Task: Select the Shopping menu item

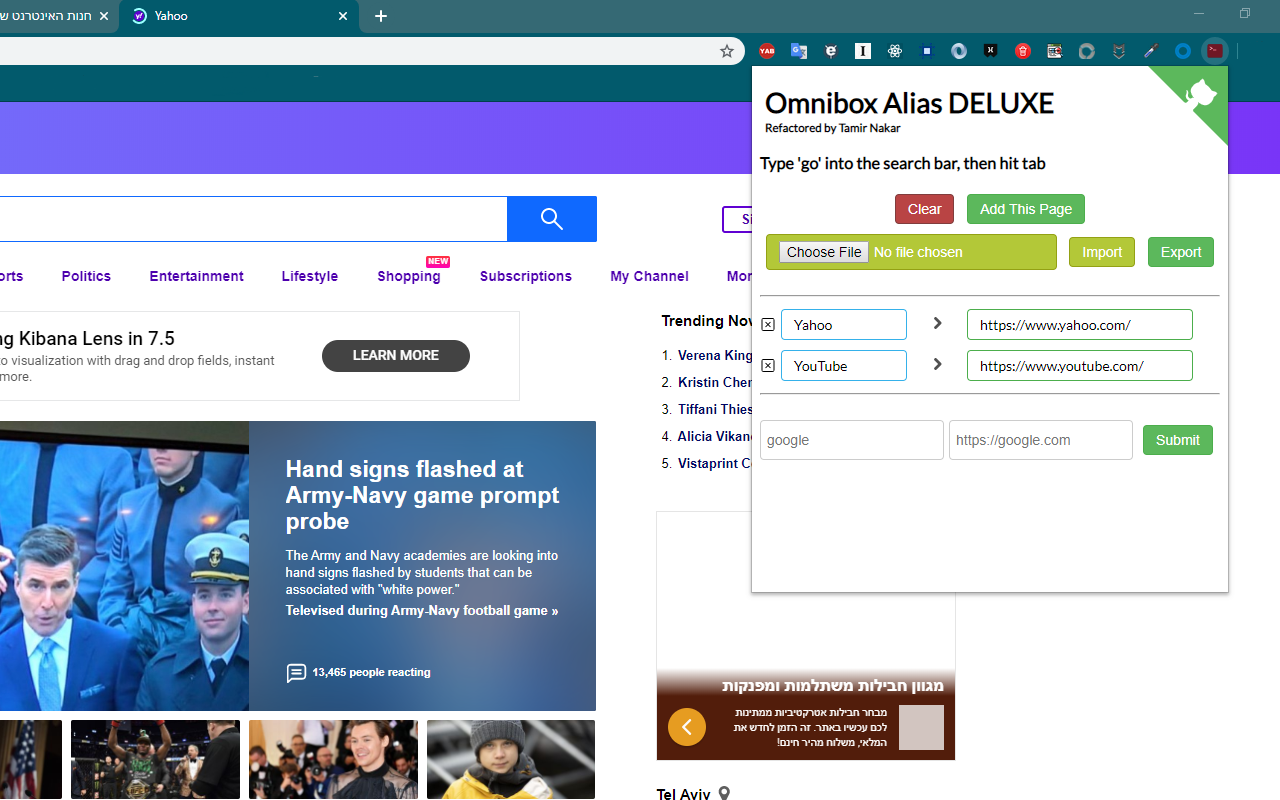Action: pos(409,276)
